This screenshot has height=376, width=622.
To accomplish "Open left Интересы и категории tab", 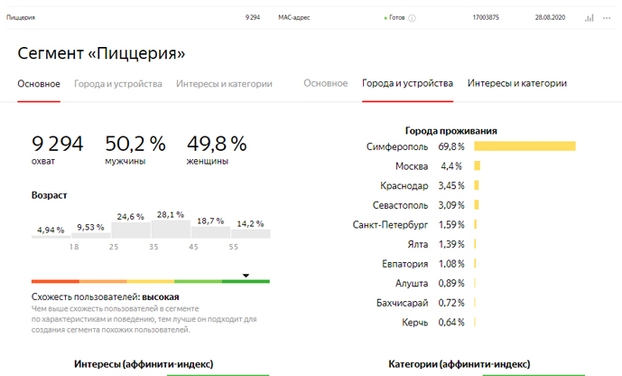I will [x=224, y=84].
